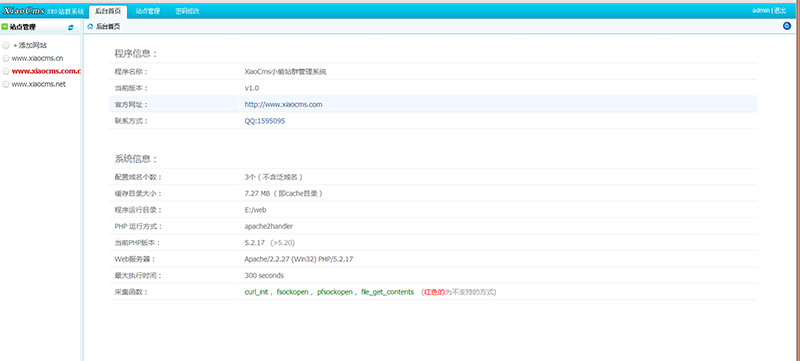The width and height of the screenshot is (800, 361).
Task: Click the 程序名称 row label
Action: pyautogui.click(x=131, y=72)
